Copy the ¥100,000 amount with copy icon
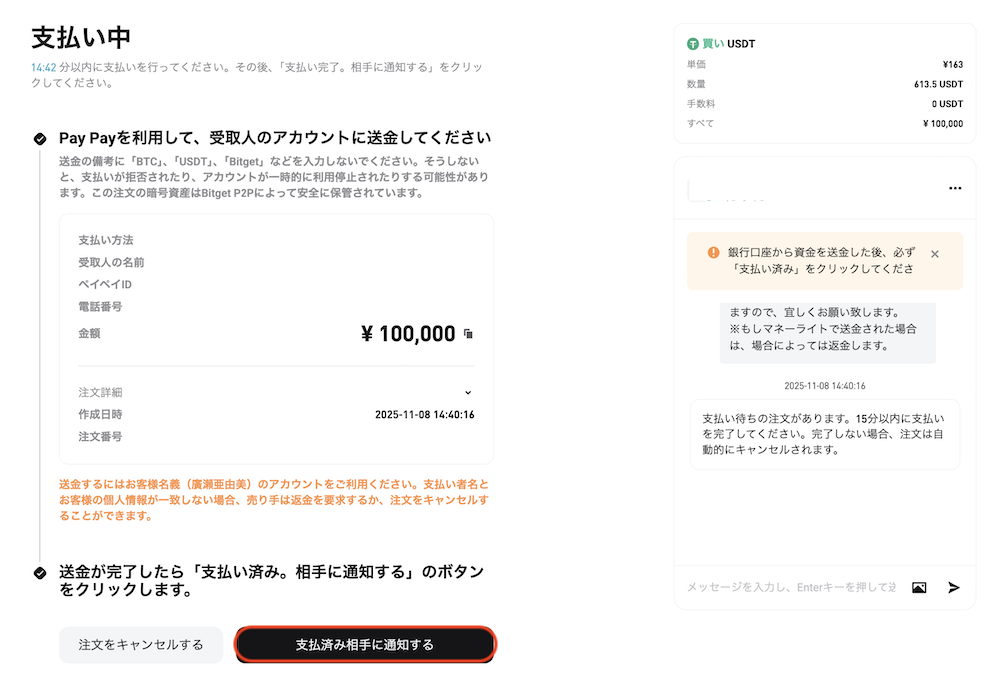The image size is (1000, 681). [x=468, y=334]
